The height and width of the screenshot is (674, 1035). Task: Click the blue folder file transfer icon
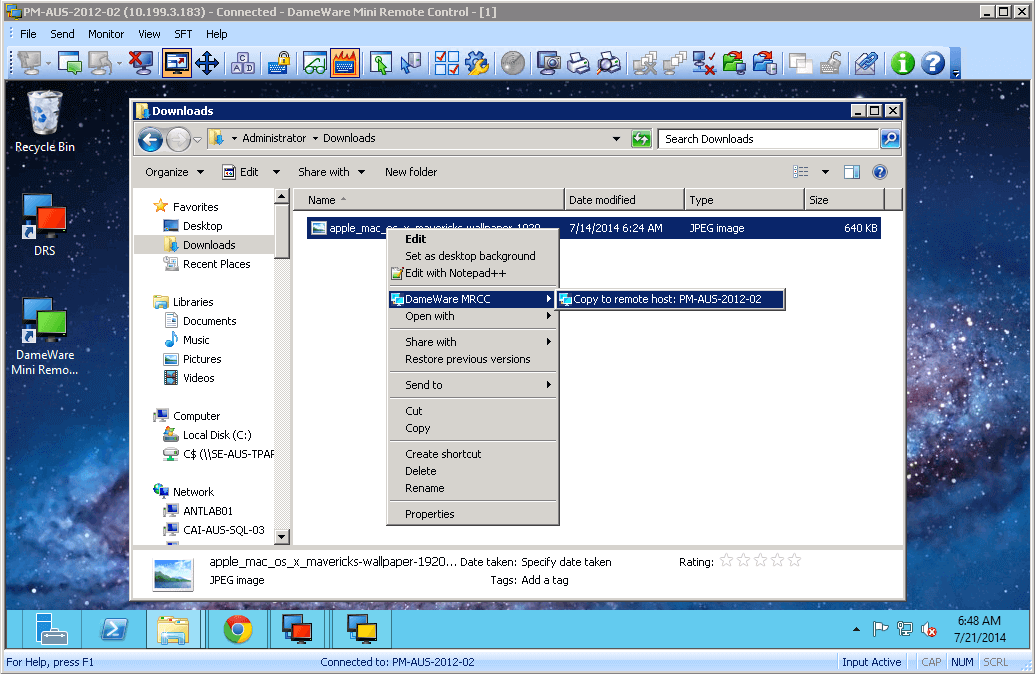point(764,63)
